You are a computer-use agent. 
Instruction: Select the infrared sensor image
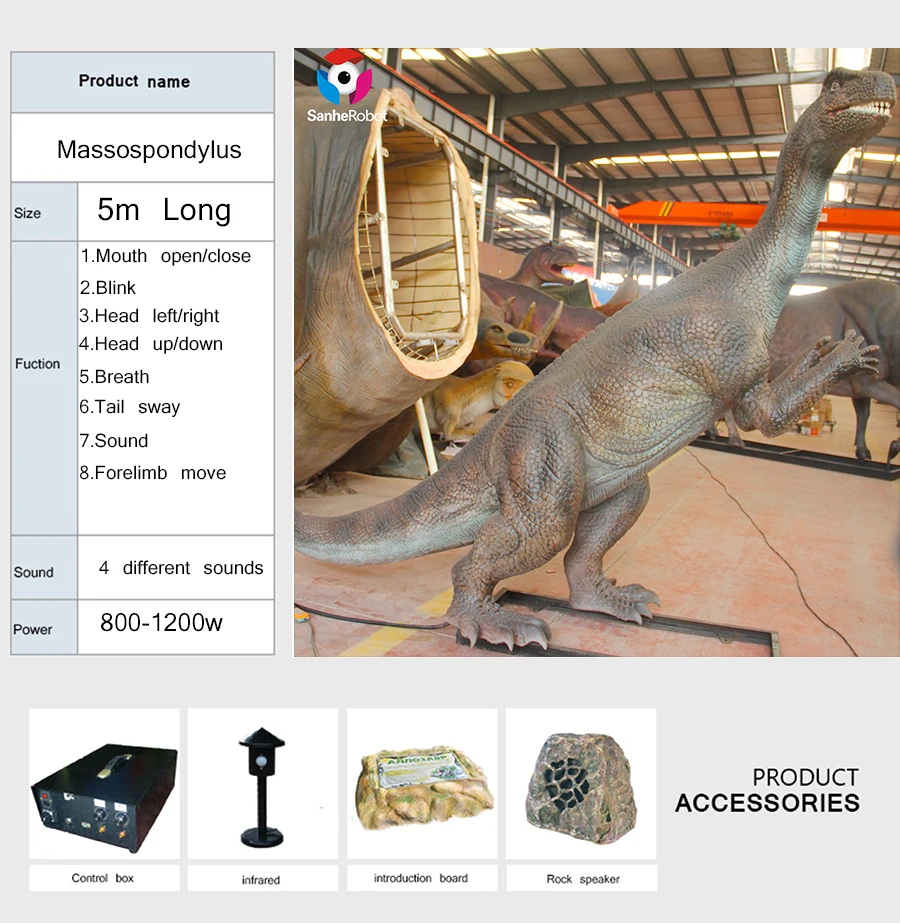(x=262, y=784)
